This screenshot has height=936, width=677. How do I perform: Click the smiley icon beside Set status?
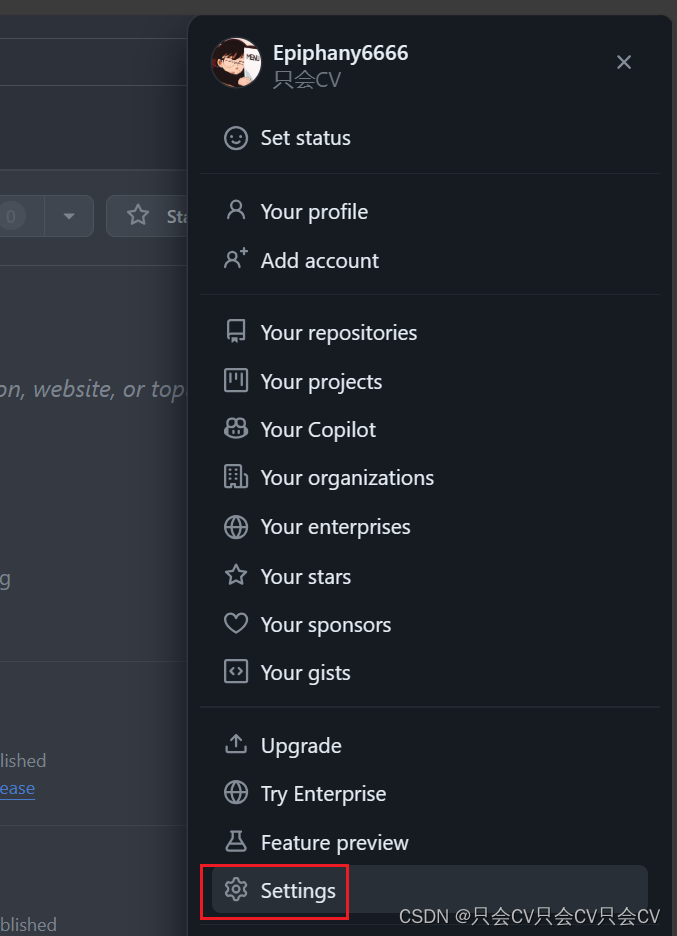point(236,138)
